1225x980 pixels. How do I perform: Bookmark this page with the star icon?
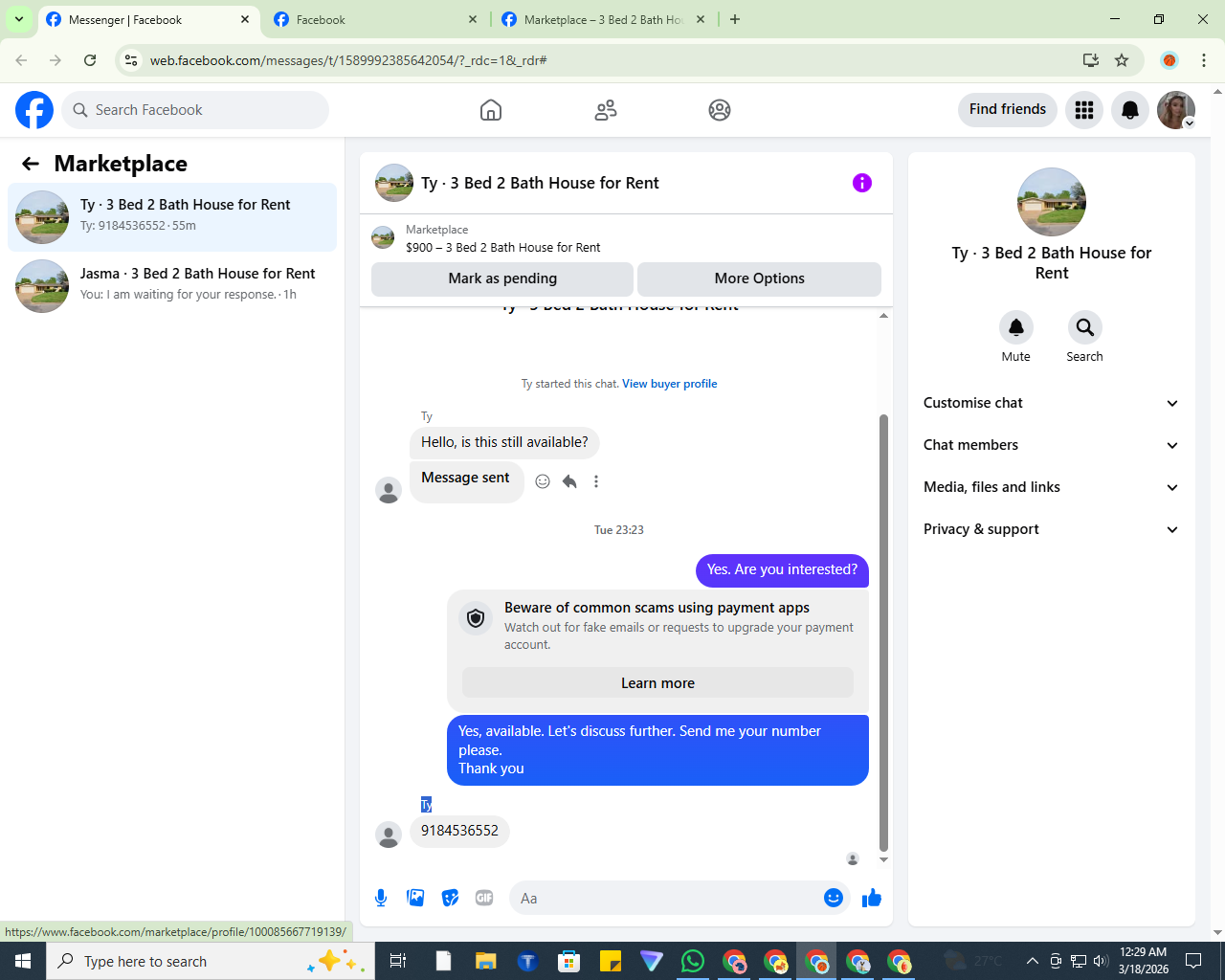point(1122,60)
